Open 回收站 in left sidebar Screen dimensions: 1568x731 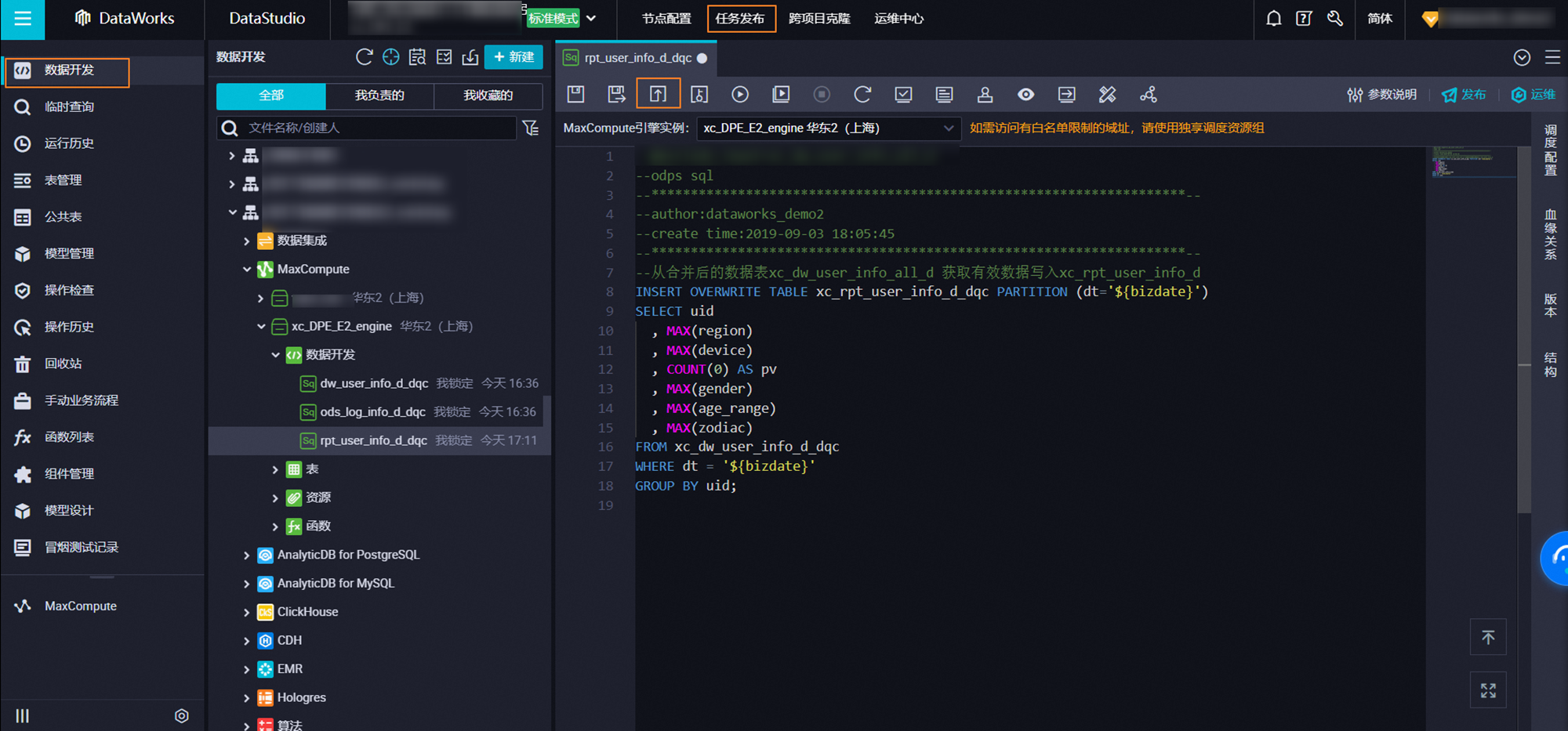coord(63,364)
